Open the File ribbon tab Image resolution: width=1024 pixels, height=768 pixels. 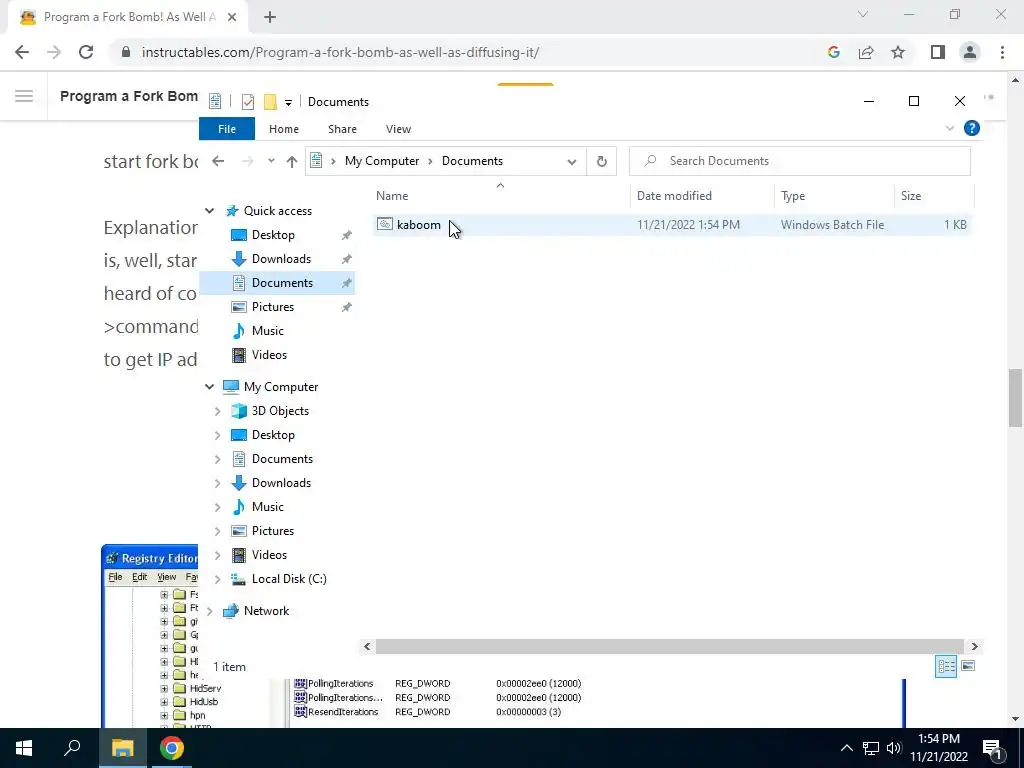point(227,129)
